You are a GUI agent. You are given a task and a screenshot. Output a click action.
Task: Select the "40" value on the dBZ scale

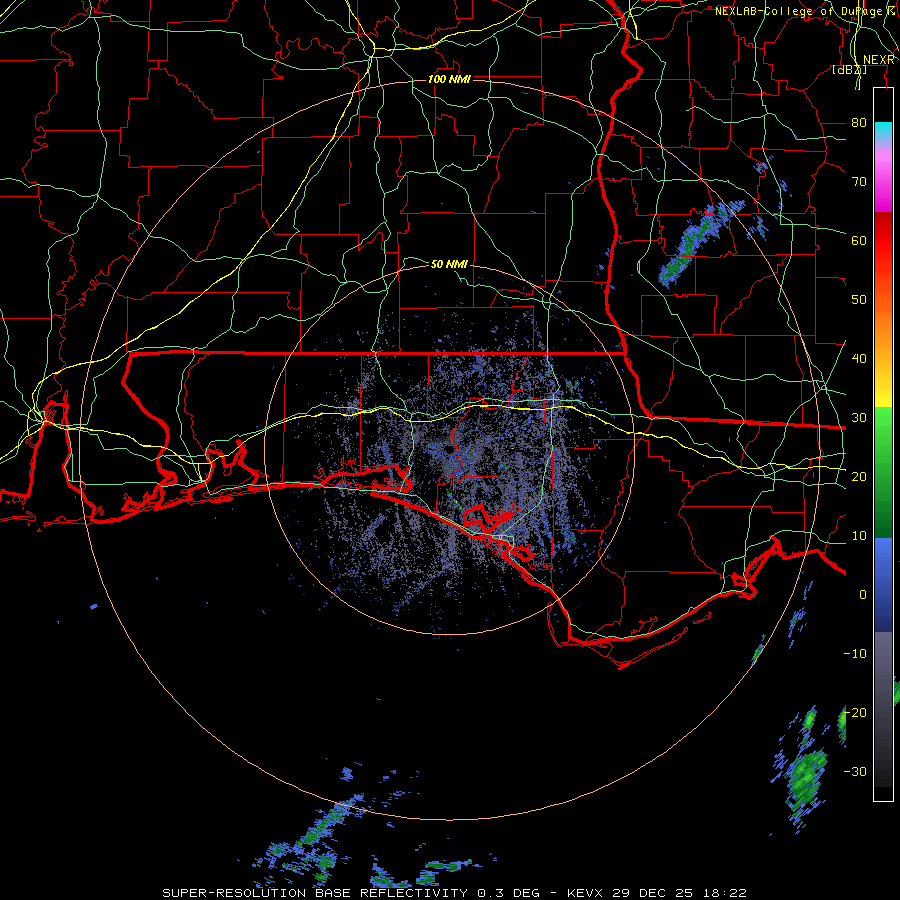859,358
